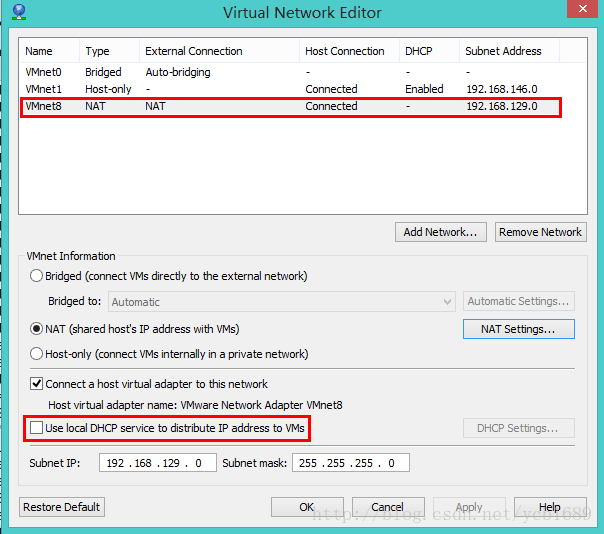Click the Restore Default button
The width and height of the screenshot is (604, 534).
(x=62, y=507)
